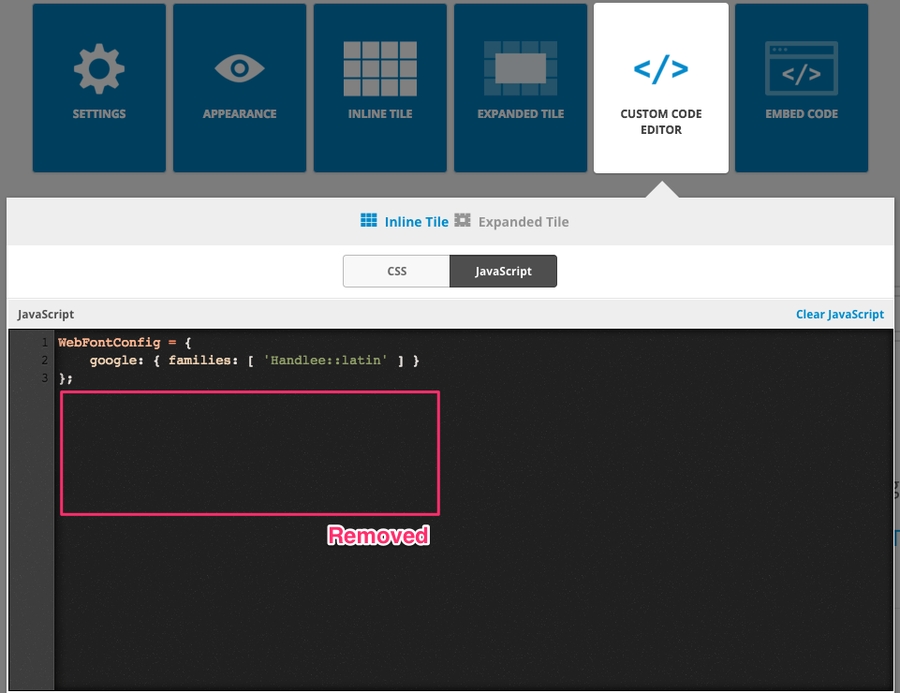Open Appearance via the eye icon
The height and width of the screenshot is (693, 900).
[239, 69]
